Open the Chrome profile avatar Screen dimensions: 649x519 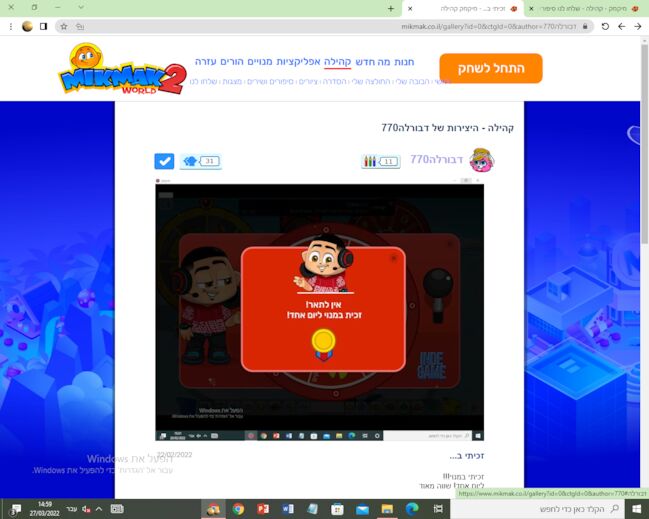[27, 26]
